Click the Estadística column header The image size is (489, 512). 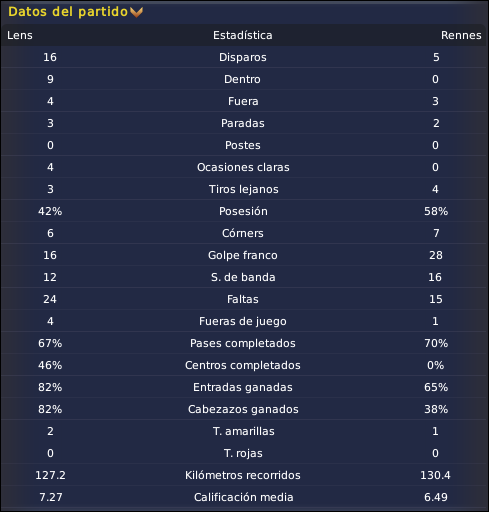coord(243,35)
